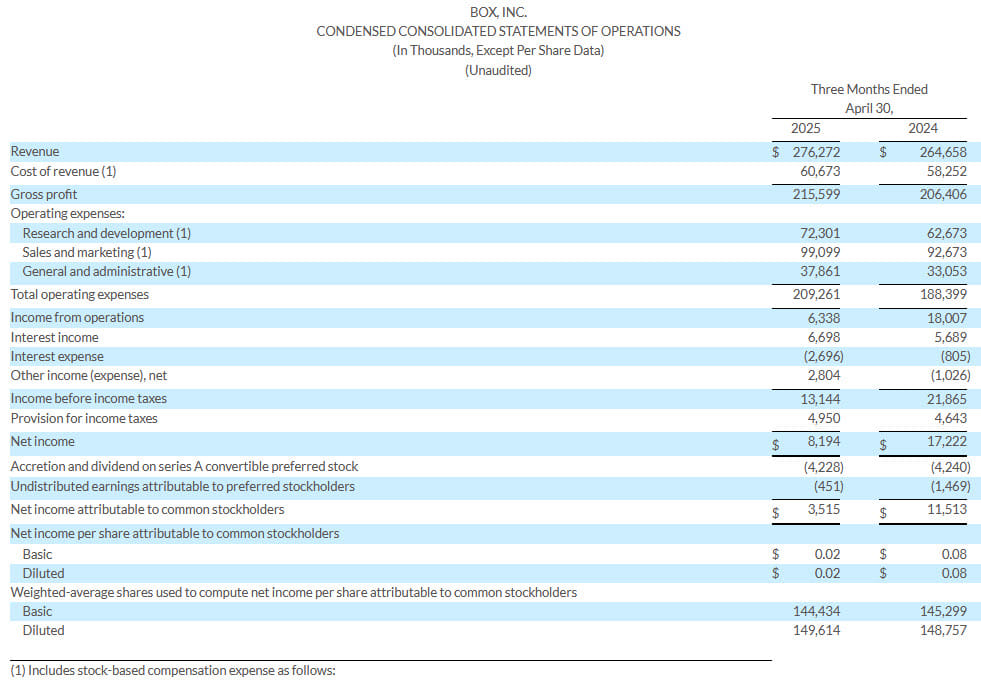Click income before taxes value 13,144
Viewport: 981px width, 684px height.
point(820,399)
